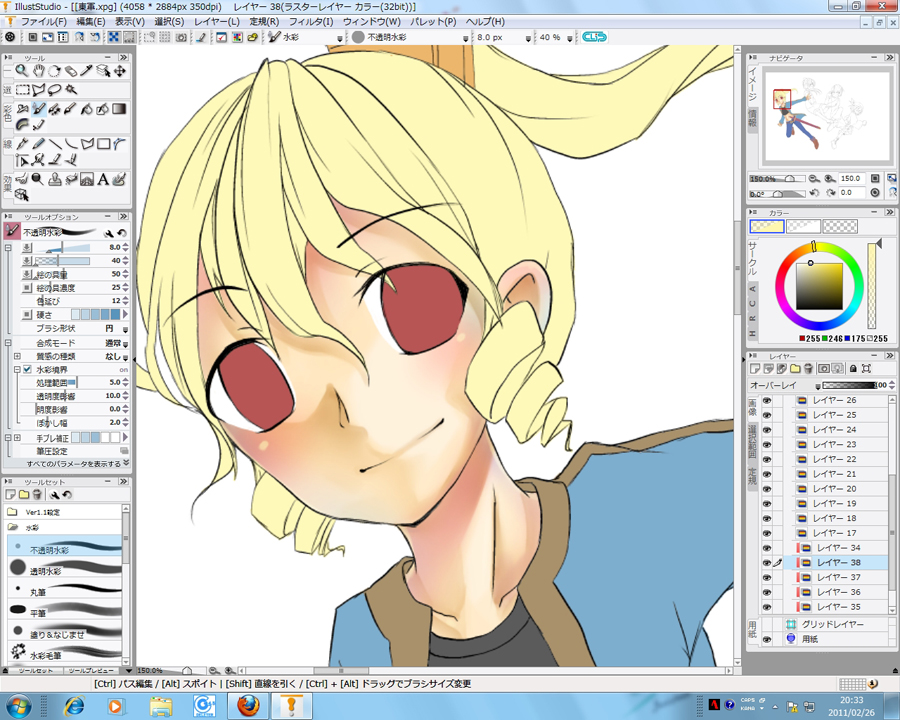The image size is (900, 720).
Task: Expand すべてのパラメータを表示する
Action: pyautogui.click(x=77, y=463)
